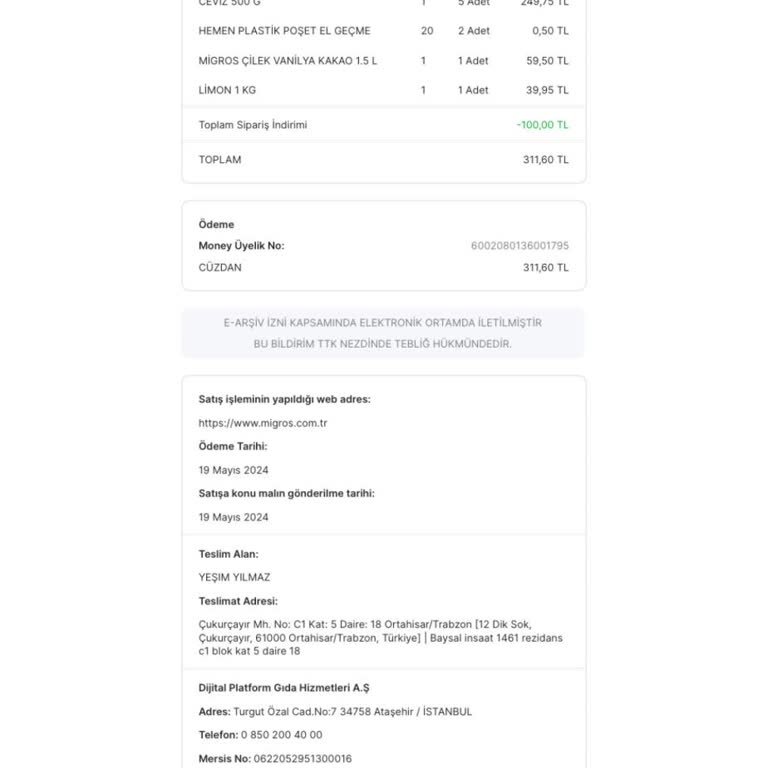Click the MİGROS ÇİLEK VANİLYA KAKAO item
This screenshot has width=768, height=768.
pyautogui.click(x=288, y=61)
